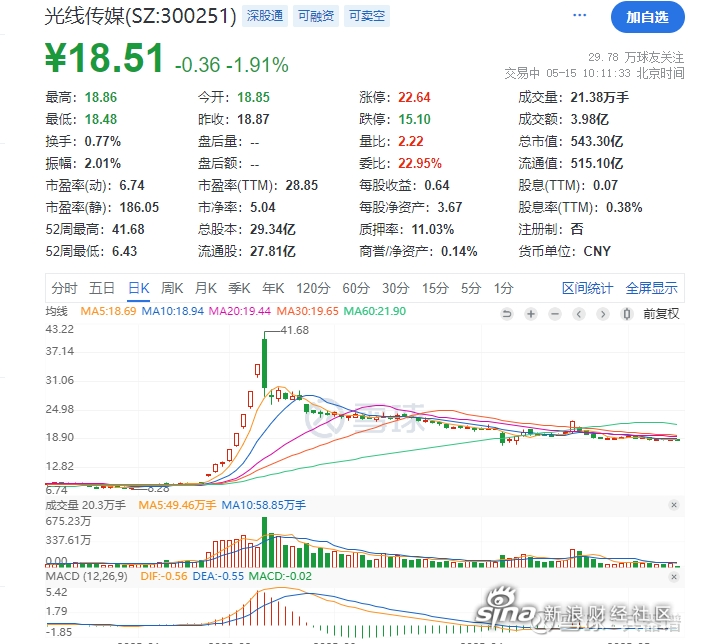
Task: Switch to the 分时 chart tab
Action: pos(64,288)
